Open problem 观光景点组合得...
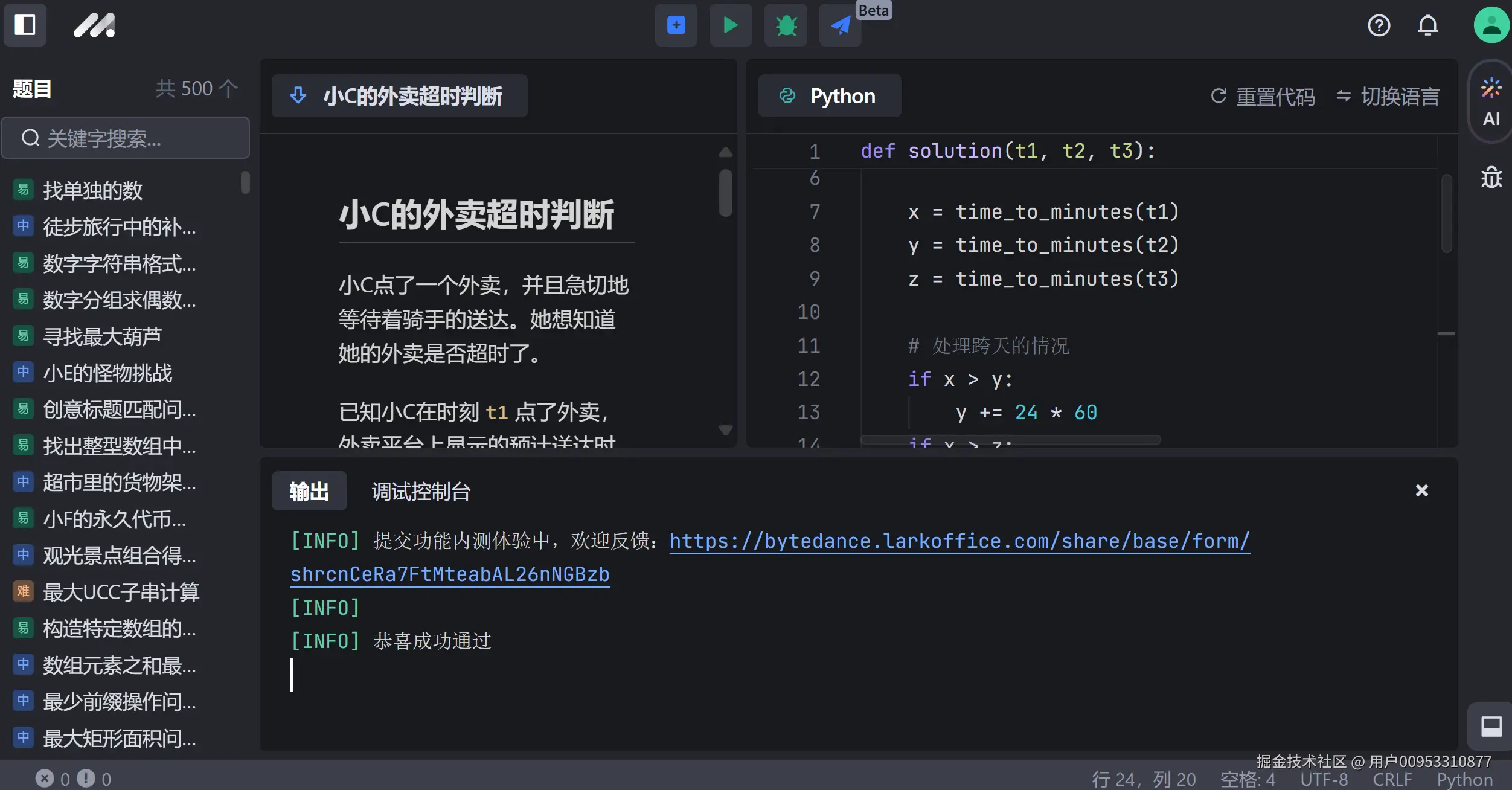Viewport: 1512px width, 790px height. [119, 555]
